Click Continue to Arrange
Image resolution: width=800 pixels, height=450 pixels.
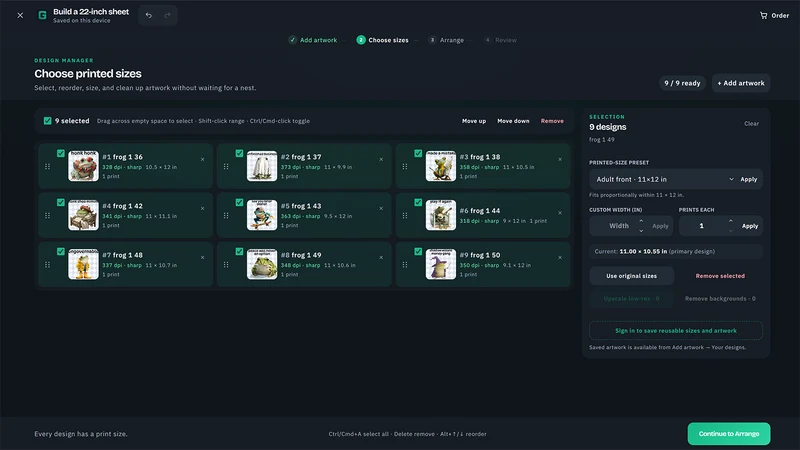click(x=729, y=434)
